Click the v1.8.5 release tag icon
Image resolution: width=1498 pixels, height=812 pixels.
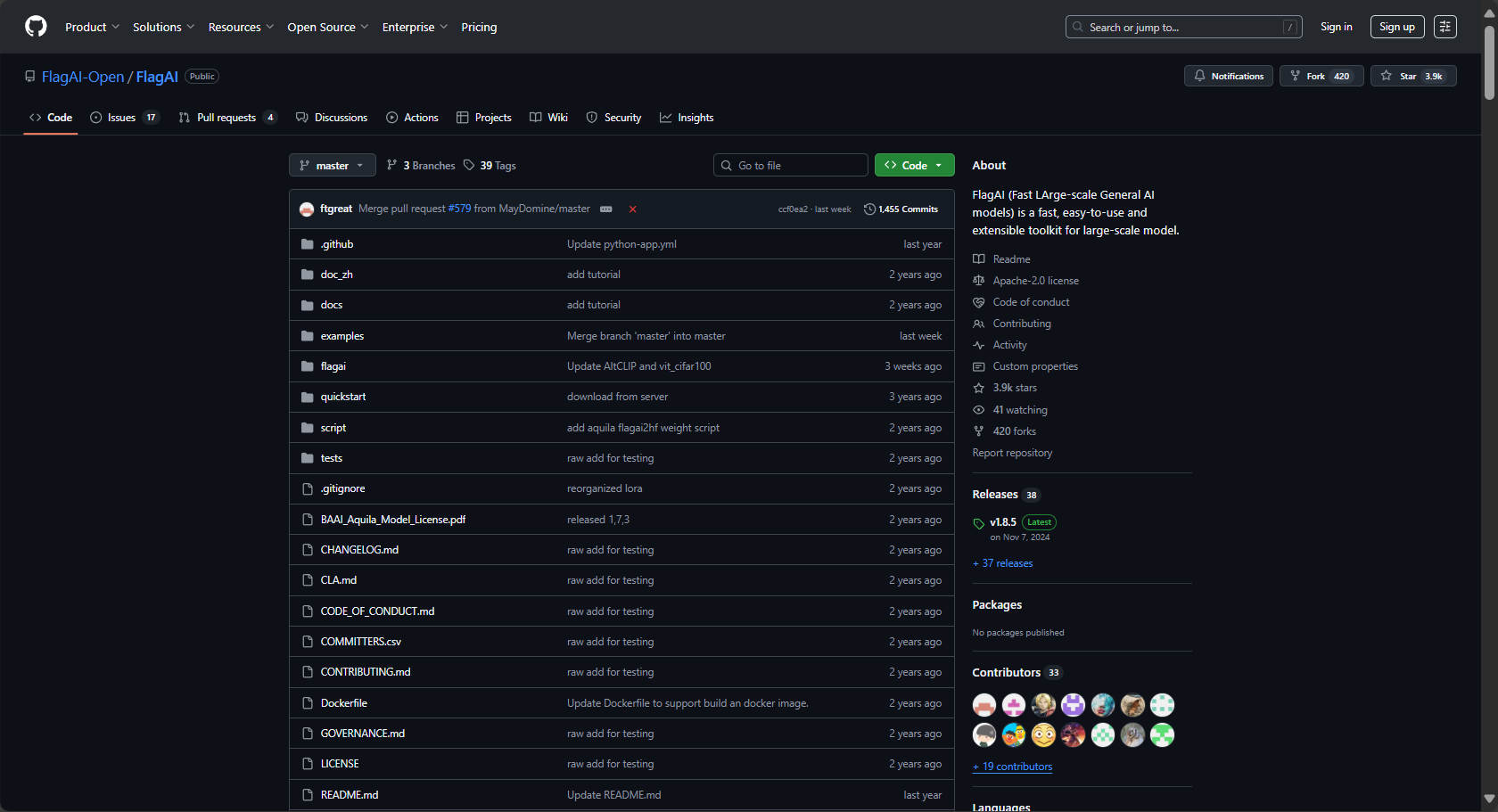(979, 523)
